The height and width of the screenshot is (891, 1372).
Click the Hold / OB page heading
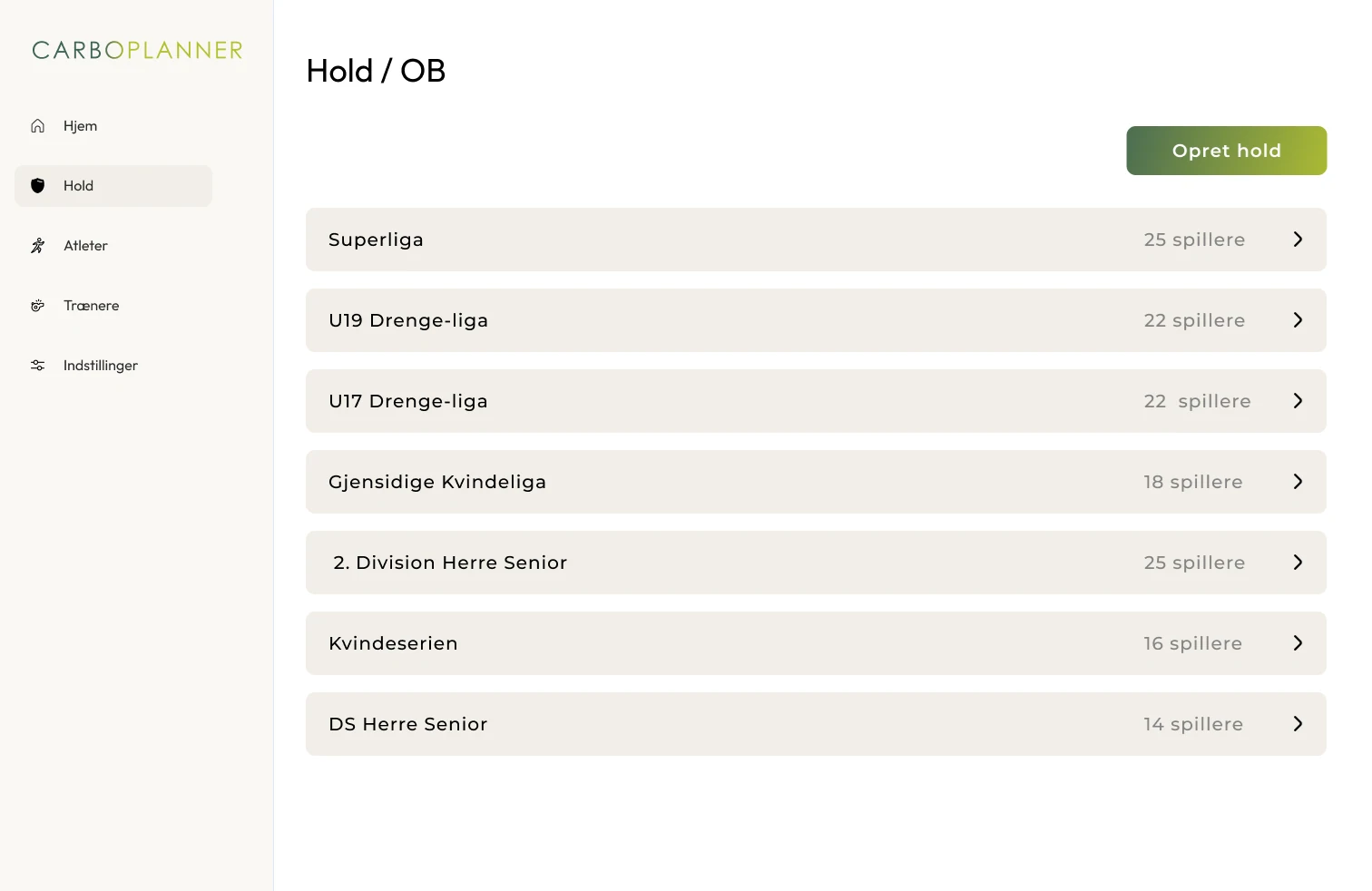pyautogui.click(x=376, y=71)
